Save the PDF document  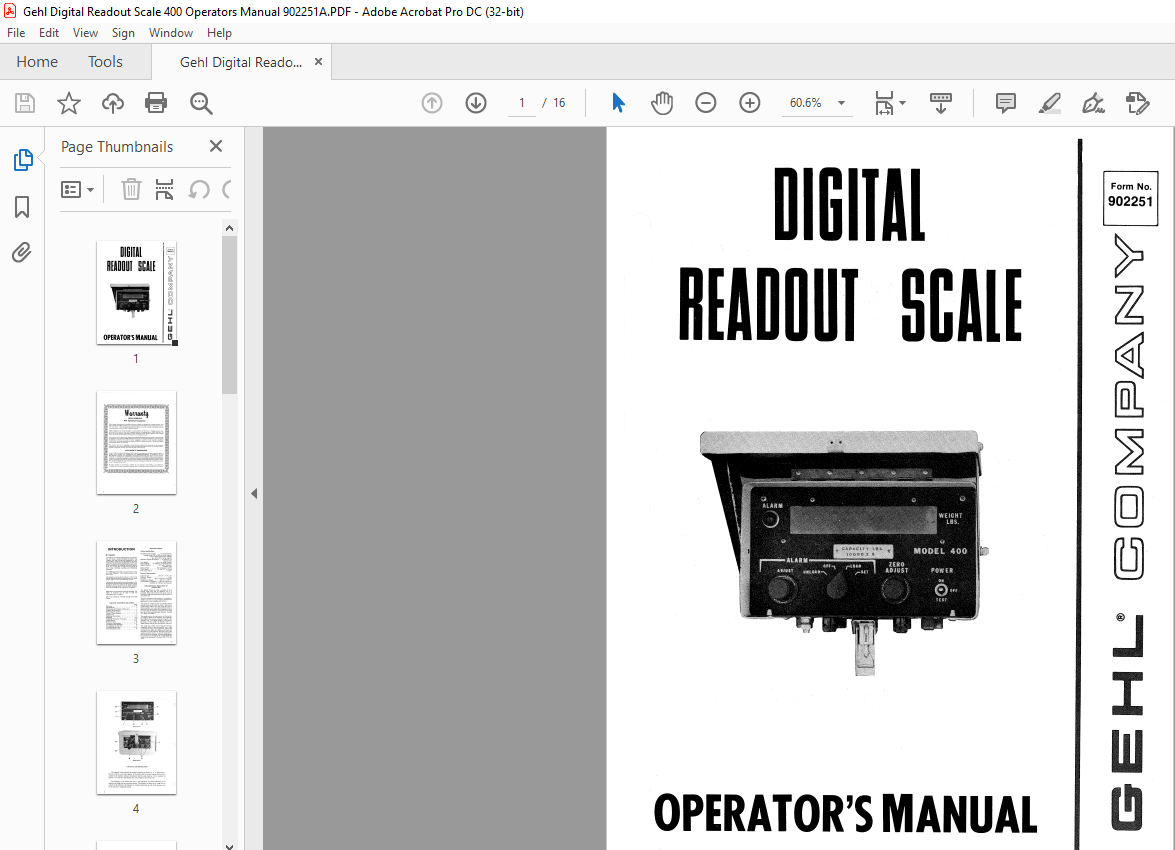[24, 103]
